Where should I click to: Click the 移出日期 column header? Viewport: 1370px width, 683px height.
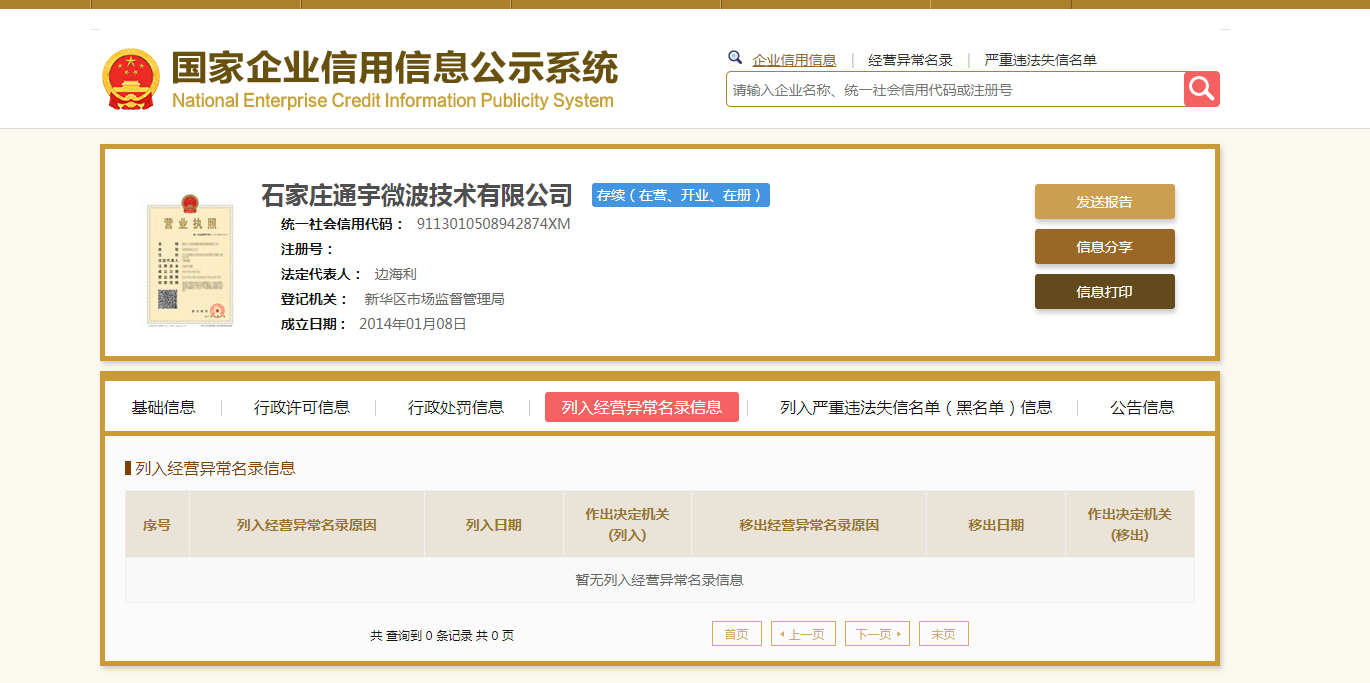point(996,524)
